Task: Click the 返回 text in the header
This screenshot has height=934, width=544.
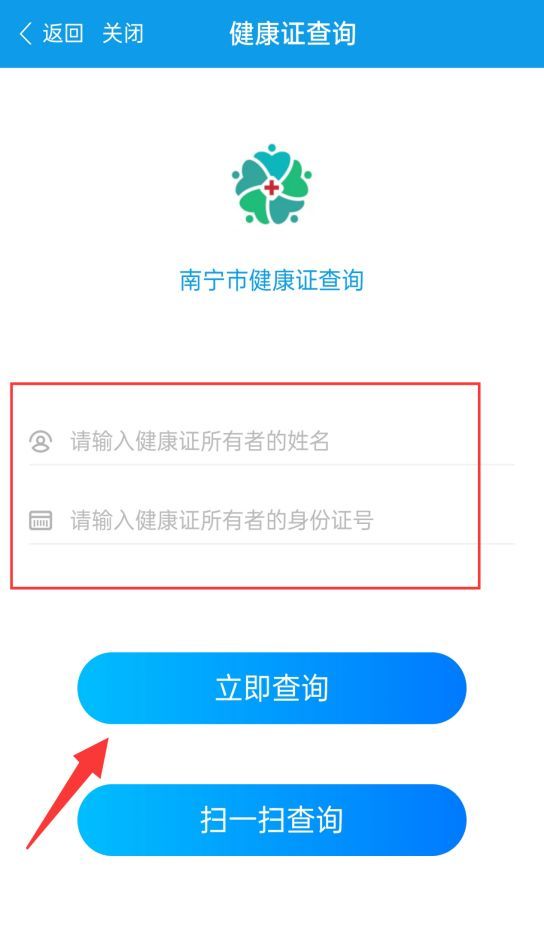Action: tap(63, 34)
